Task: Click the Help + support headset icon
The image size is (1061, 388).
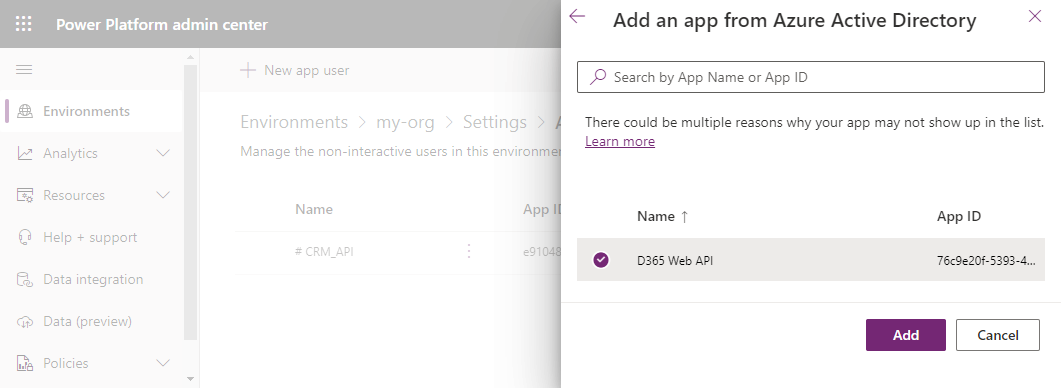Action: (x=25, y=237)
